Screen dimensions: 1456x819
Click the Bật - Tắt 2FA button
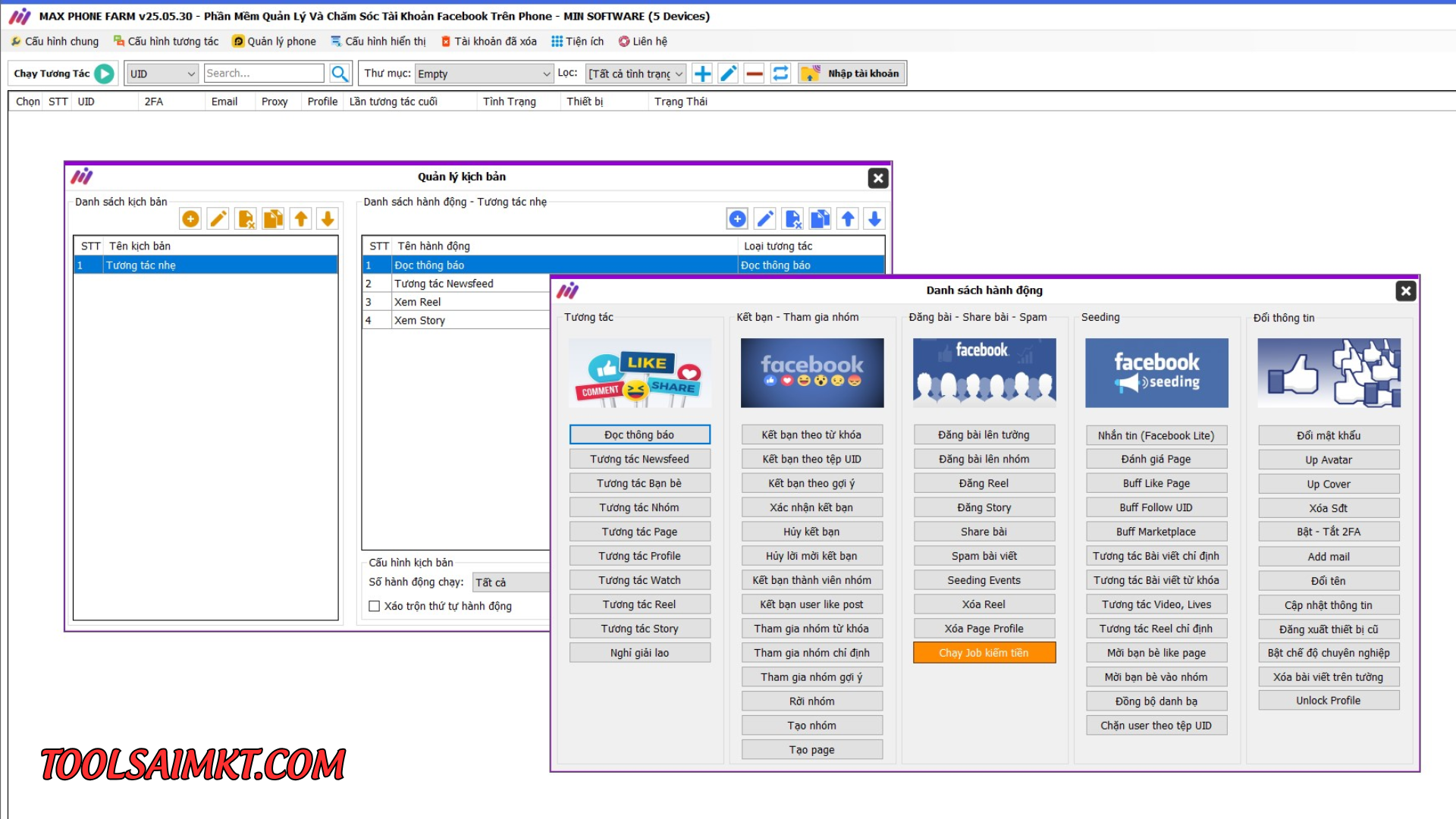coord(1329,532)
